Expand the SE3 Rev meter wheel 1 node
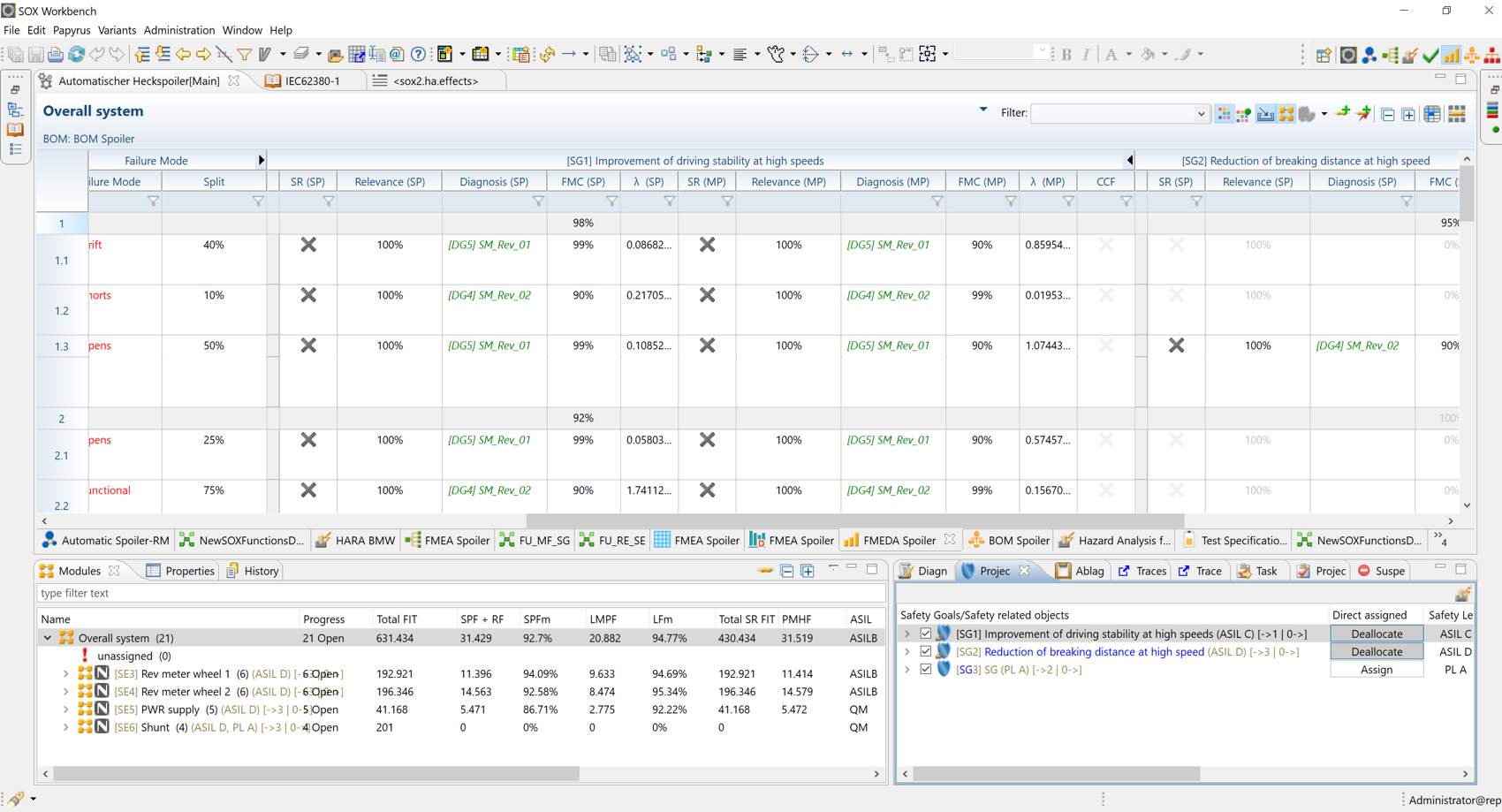 65,674
